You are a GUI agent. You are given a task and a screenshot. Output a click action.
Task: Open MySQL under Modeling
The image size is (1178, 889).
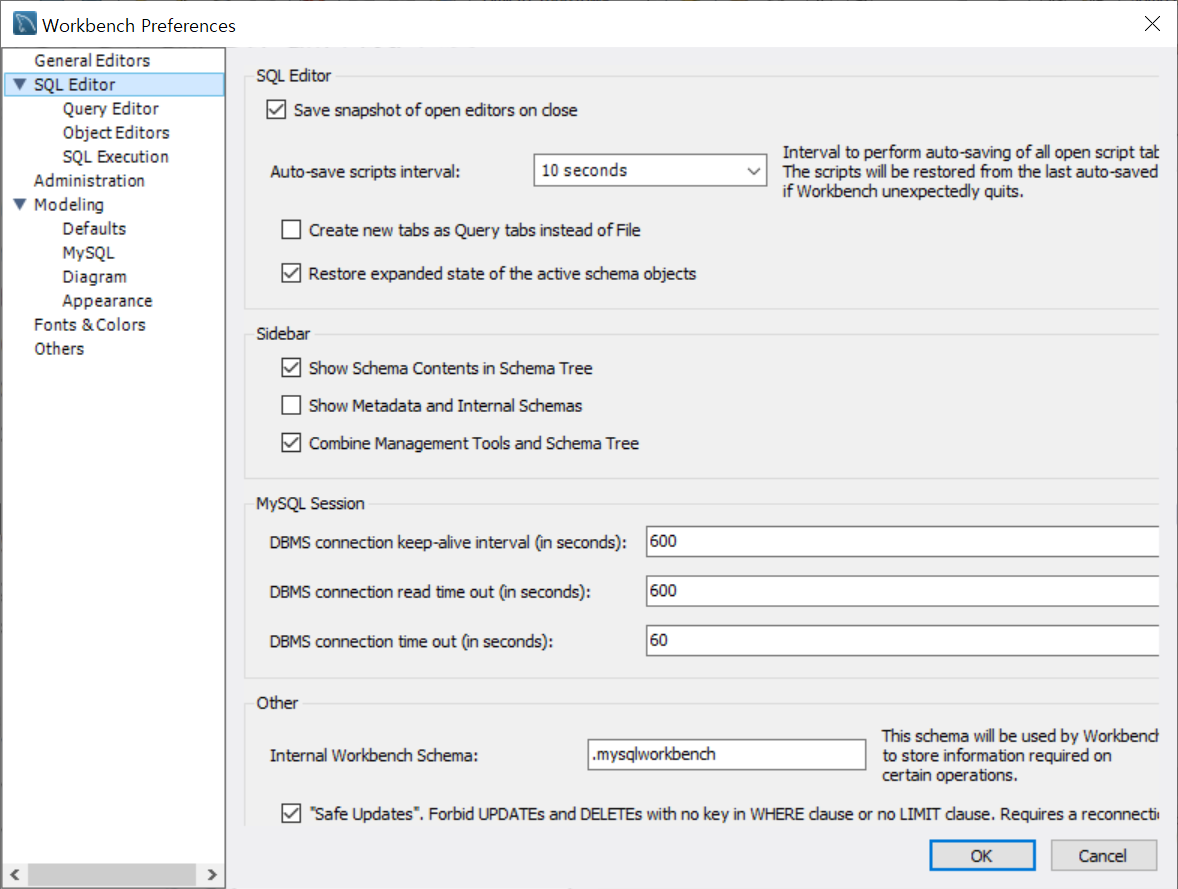pyautogui.click(x=88, y=252)
